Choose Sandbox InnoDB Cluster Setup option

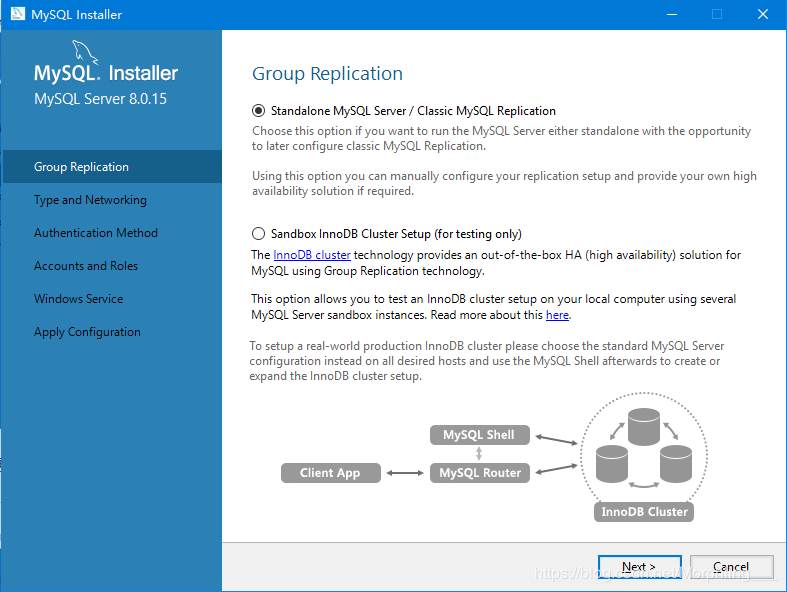(x=259, y=234)
